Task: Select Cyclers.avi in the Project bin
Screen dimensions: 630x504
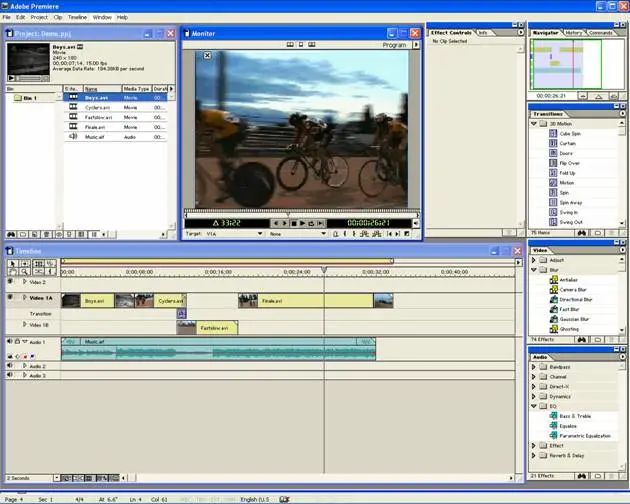Action: click(x=115, y=108)
